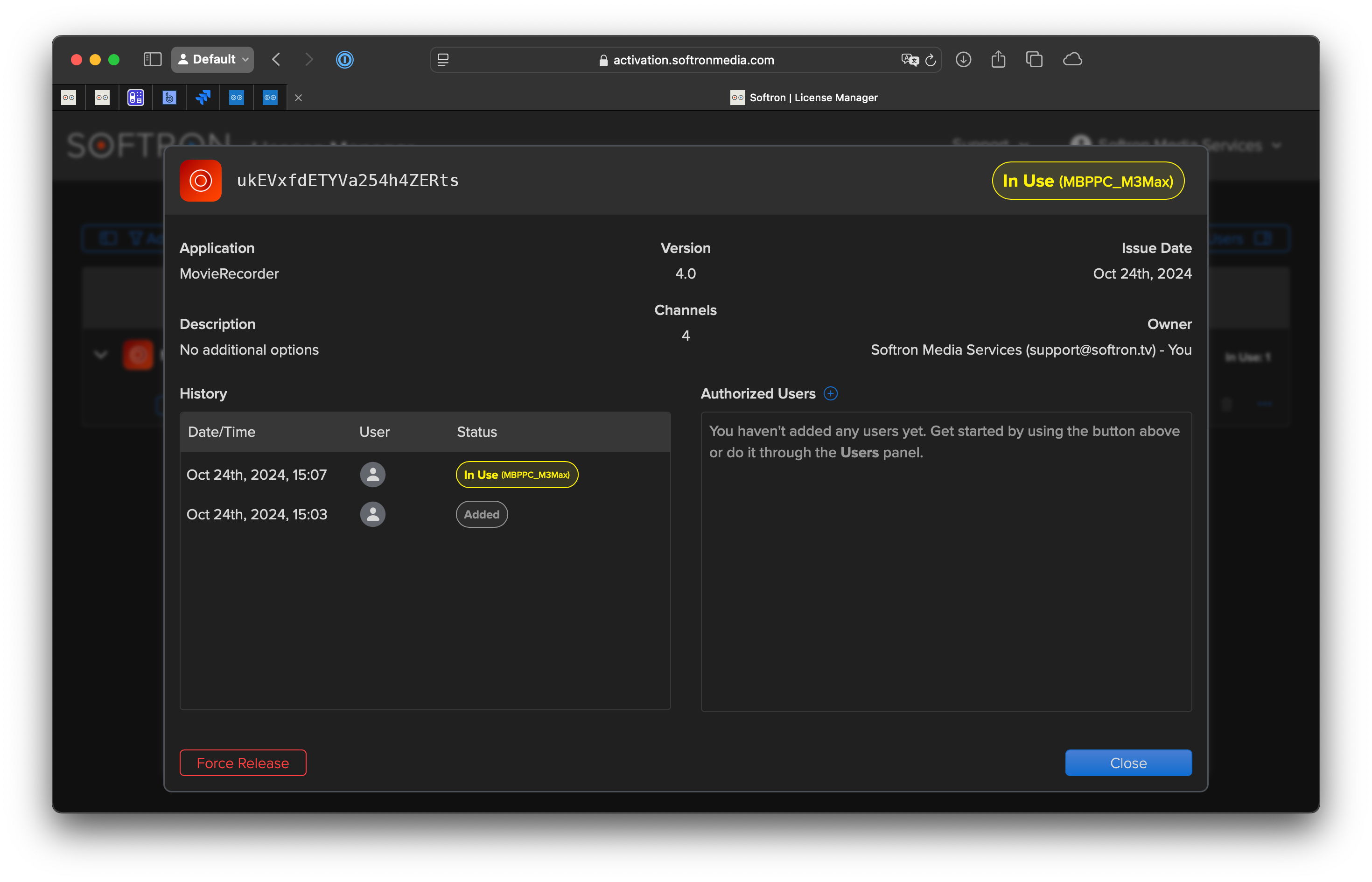
Task: Click the Force Release button
Action: pos(243,763)
